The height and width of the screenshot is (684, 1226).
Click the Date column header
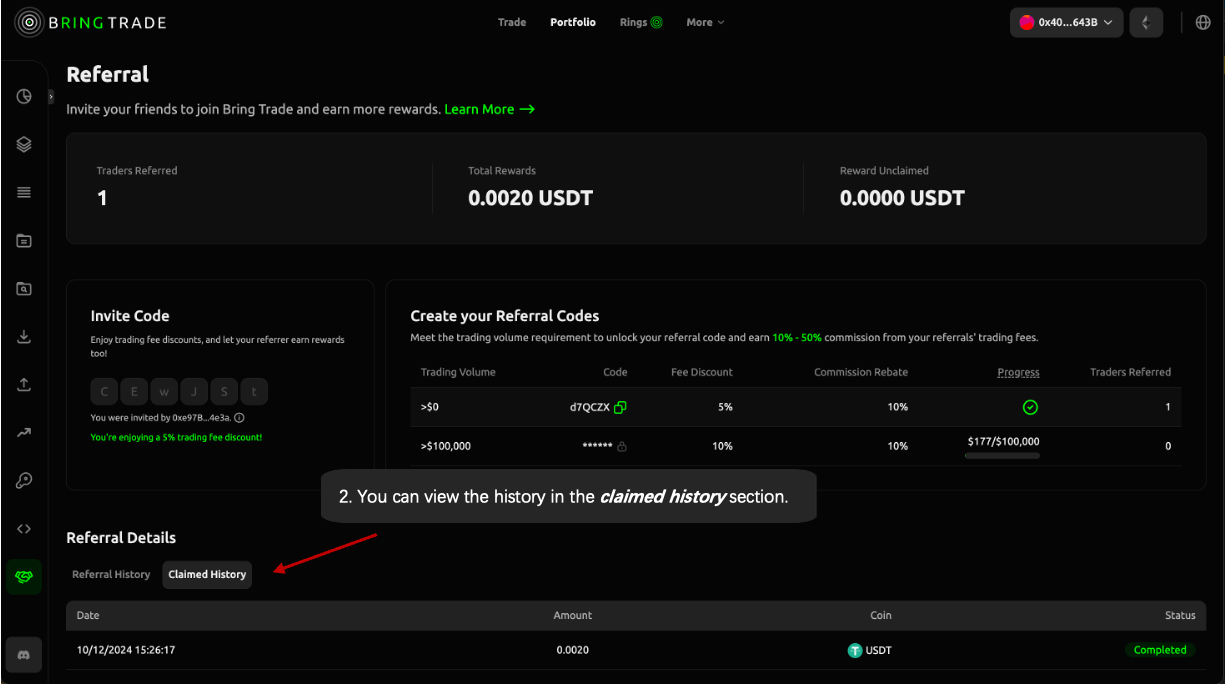[88, 615]
